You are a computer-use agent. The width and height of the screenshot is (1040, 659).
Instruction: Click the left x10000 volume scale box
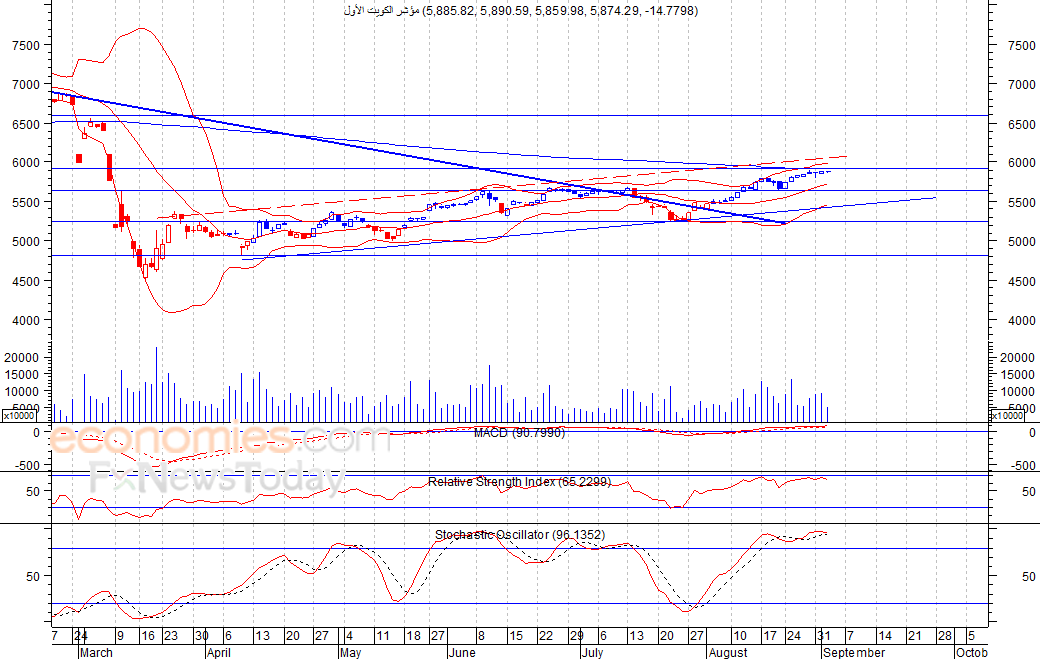[x=19, y=416]
